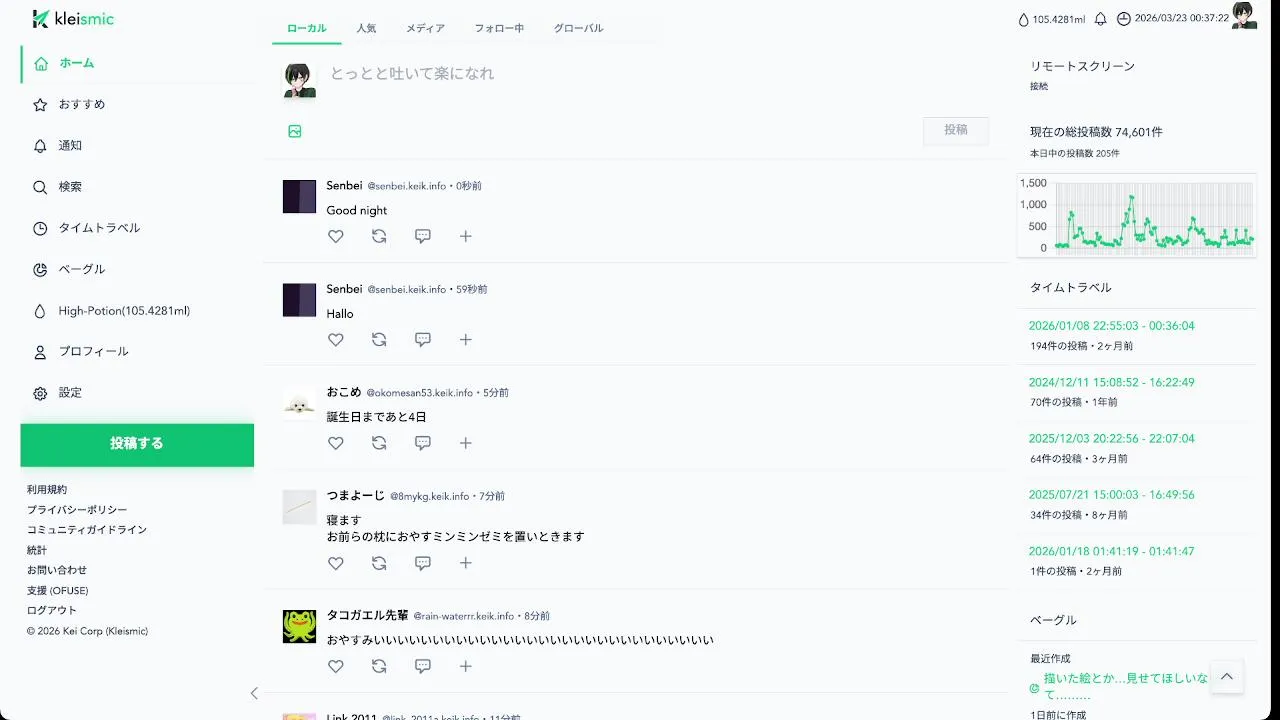Switch to the 人気 tab
Screen dimensions: 1280x720
[x=366, y=28]
